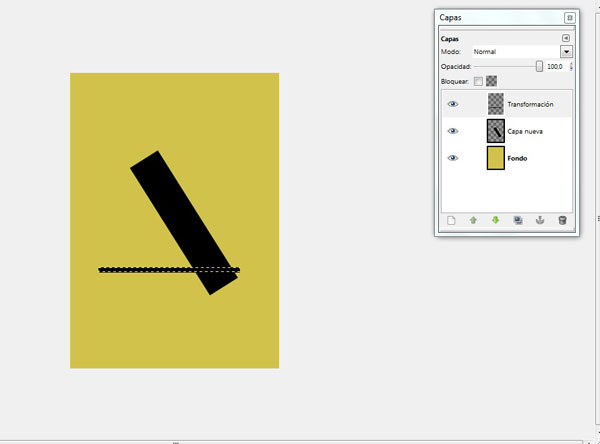Delete the selected layer with the trash icon
Screen dimensions: 600x444
pyautogui.click(x=562, y=220)
